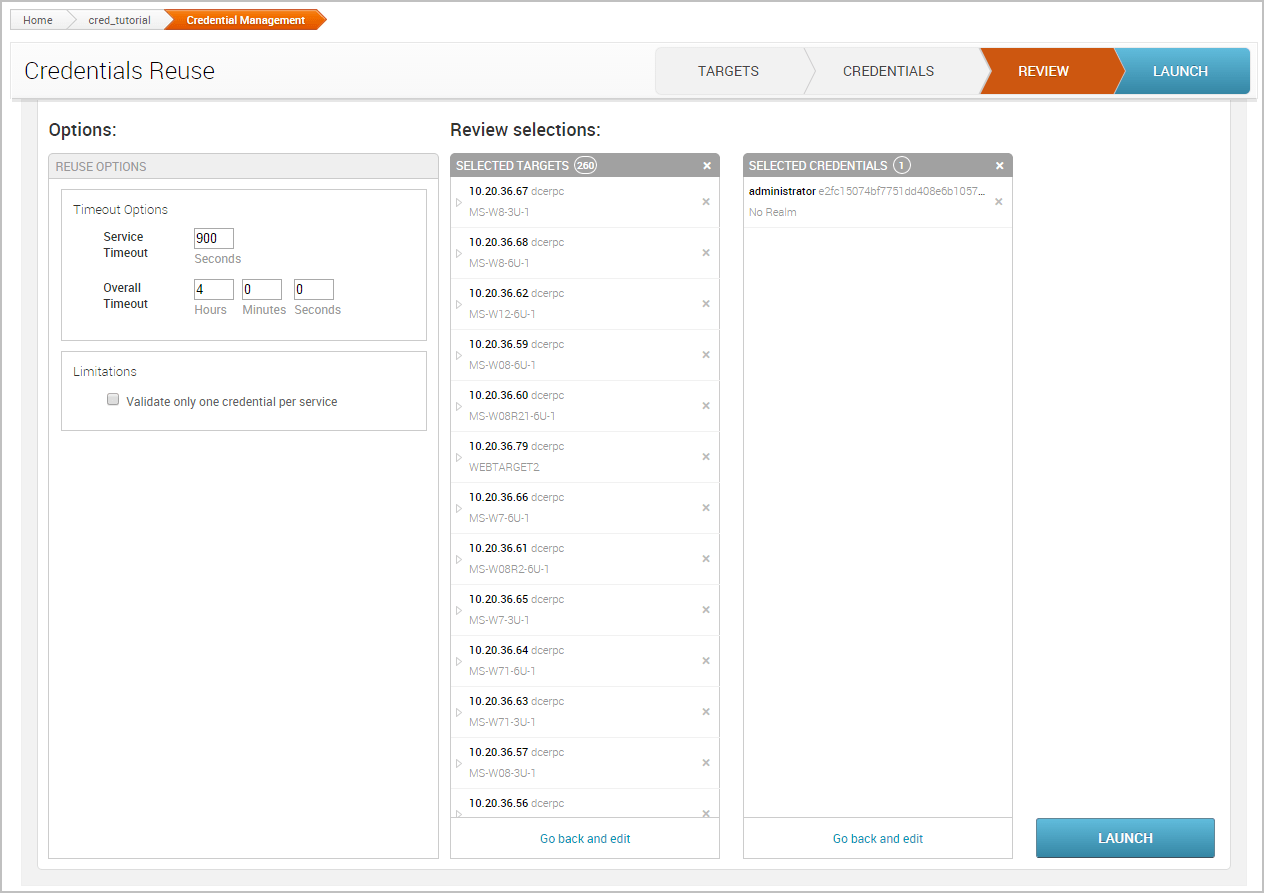The image size is (1264, 893).
Task: Clear all selected targets via header X
Action: point(707,166)
